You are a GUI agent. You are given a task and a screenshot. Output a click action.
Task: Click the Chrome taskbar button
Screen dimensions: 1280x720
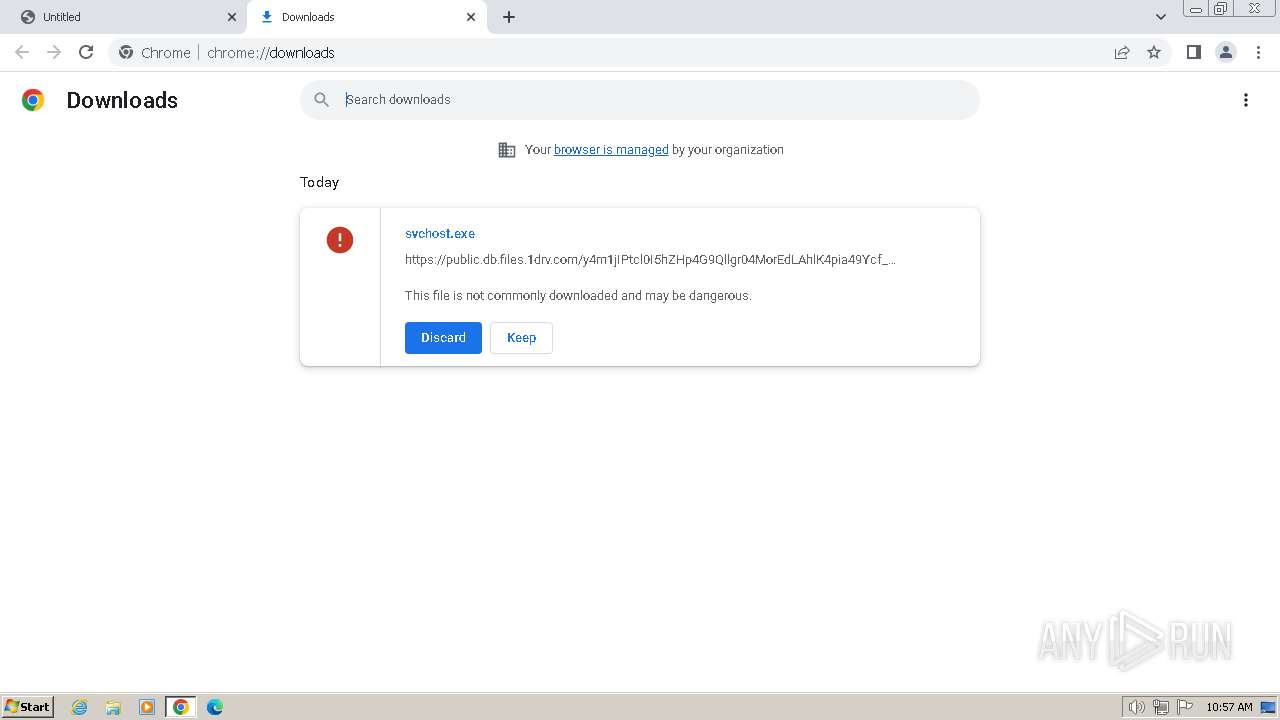tap(181, 707)
